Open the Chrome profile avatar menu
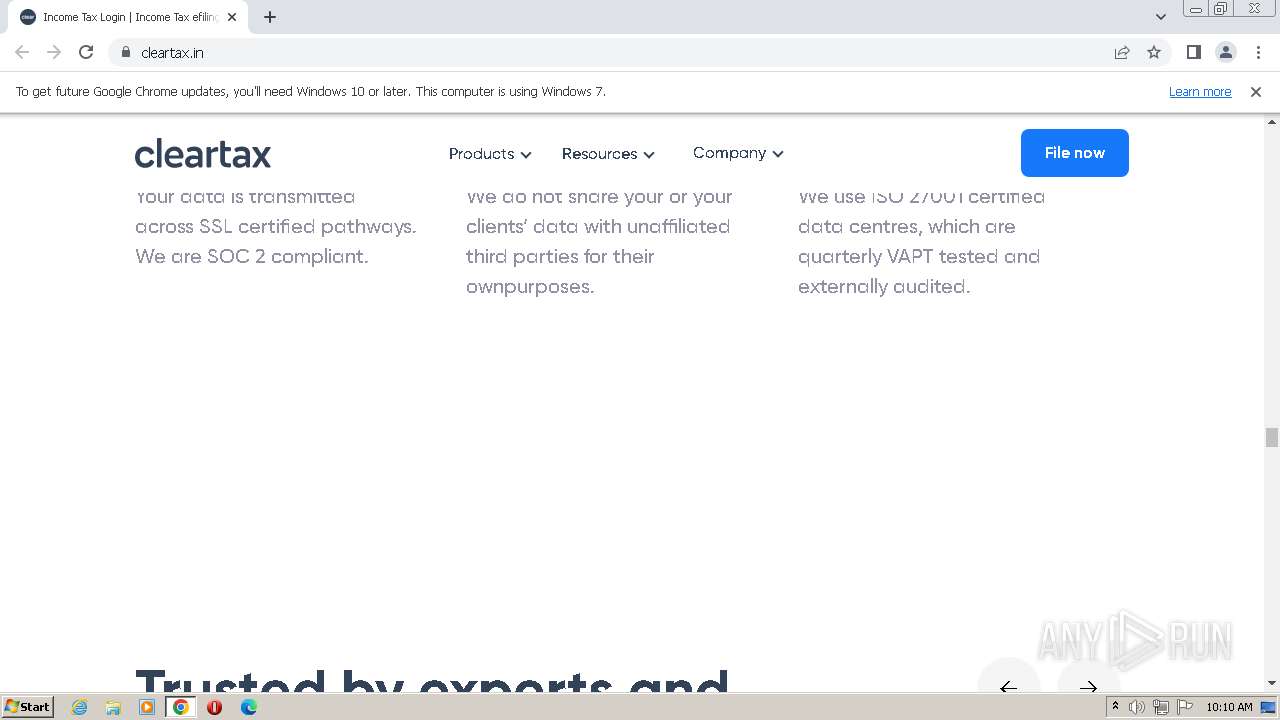 pos(1226,52)
